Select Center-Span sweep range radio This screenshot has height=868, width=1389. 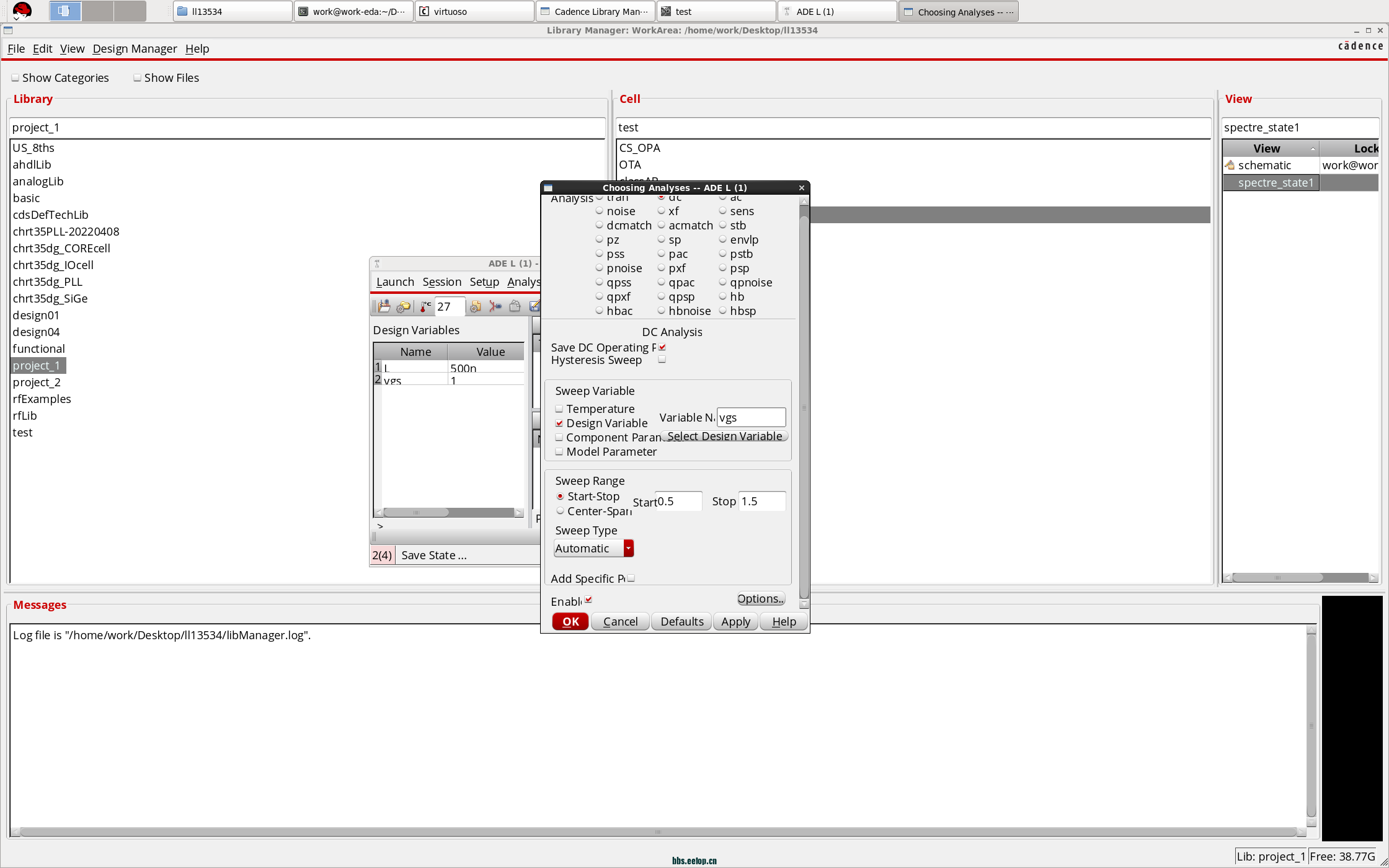560,511
